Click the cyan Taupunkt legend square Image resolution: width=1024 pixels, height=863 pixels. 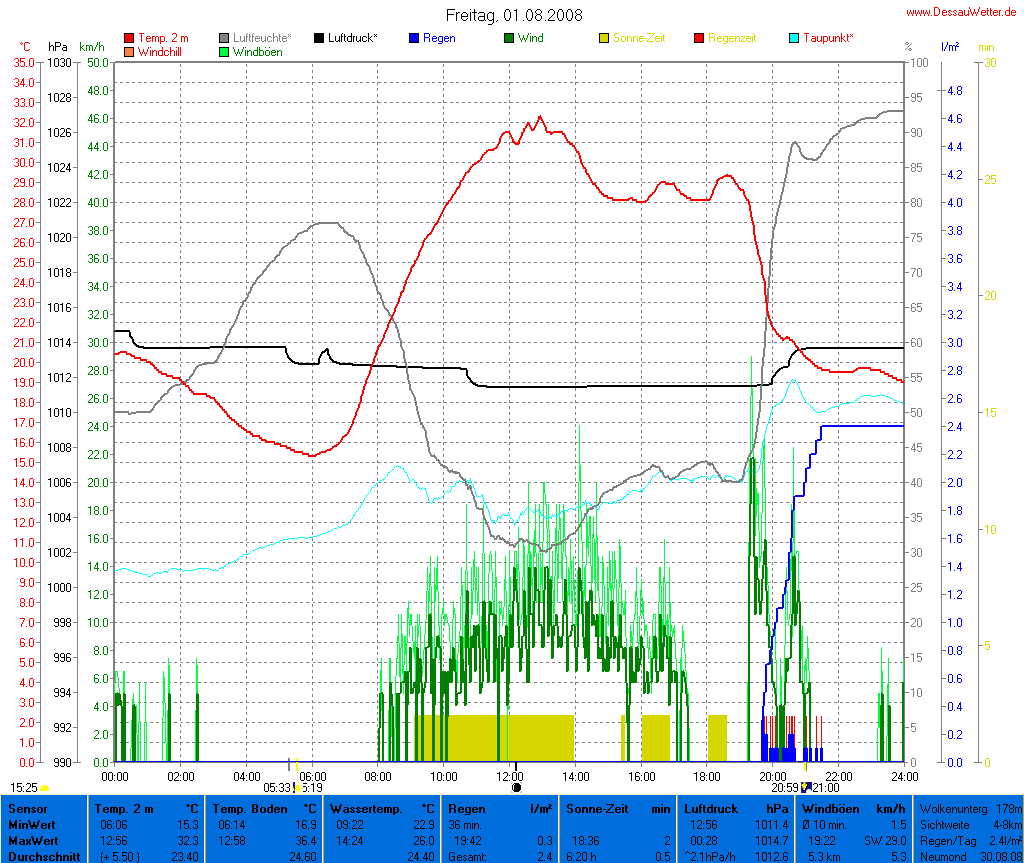(x=794, y=38)
